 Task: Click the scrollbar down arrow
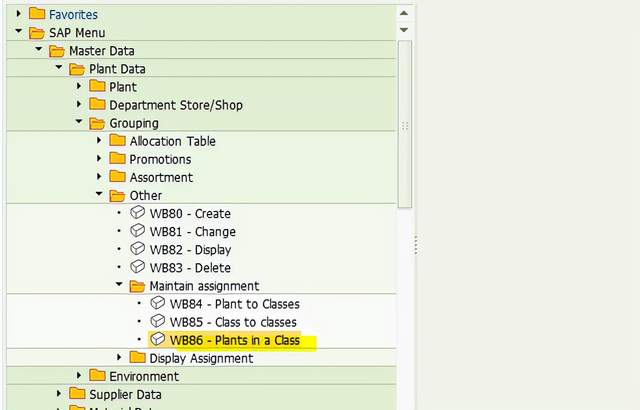(x=404, y=29)
